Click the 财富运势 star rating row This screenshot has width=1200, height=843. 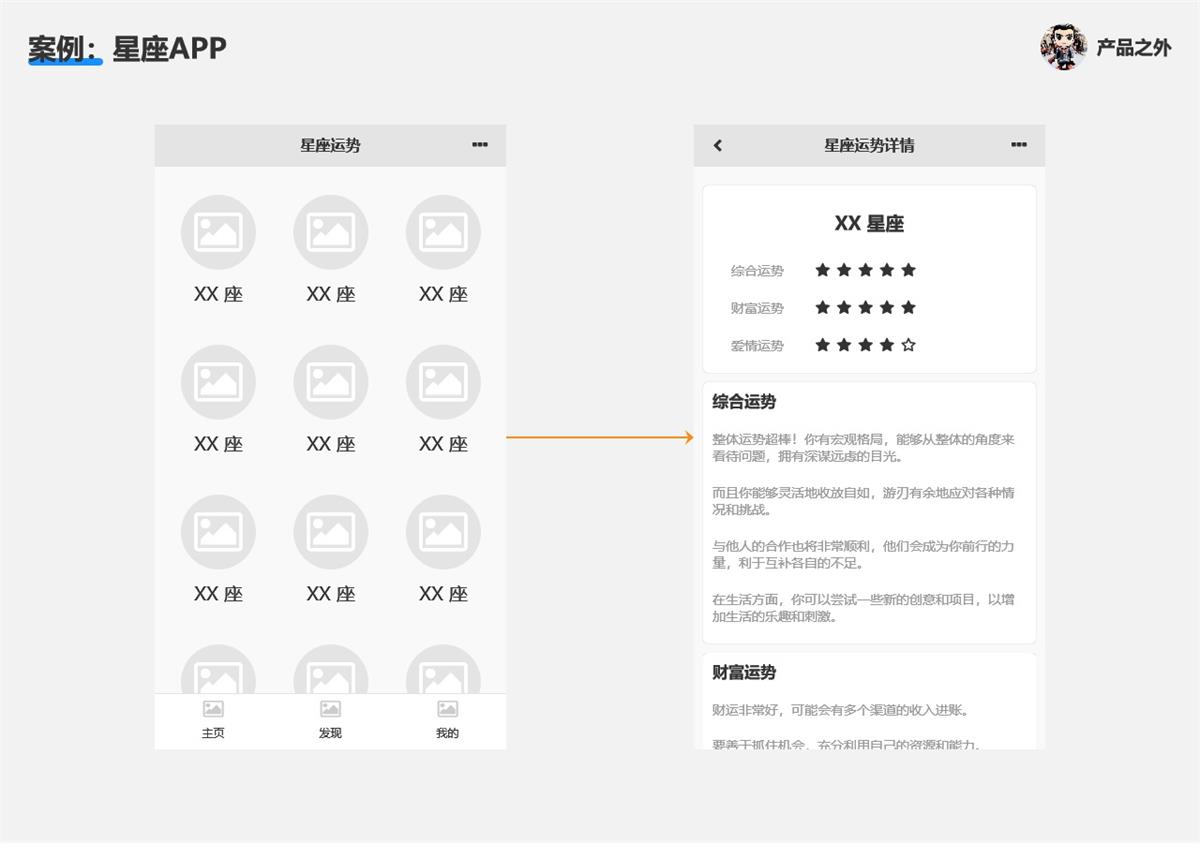pos(865,307)
